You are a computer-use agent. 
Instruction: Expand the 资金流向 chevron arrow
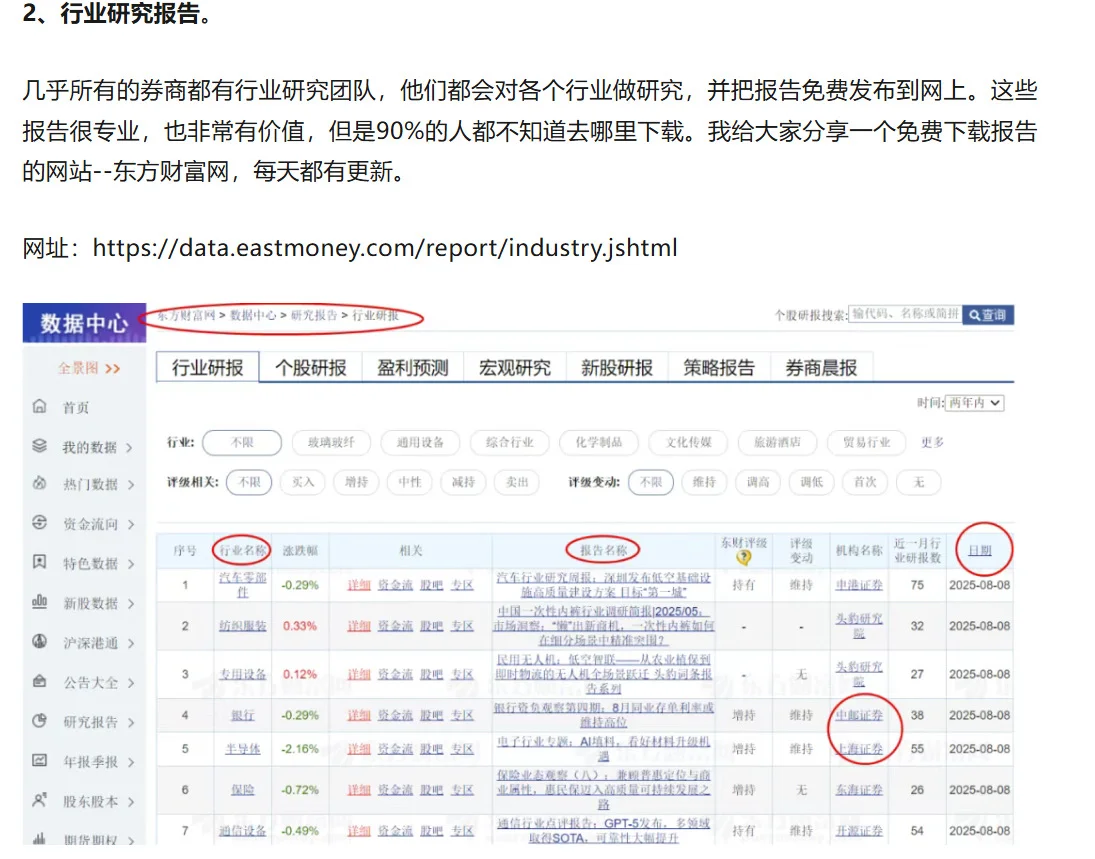pos(131,524)
